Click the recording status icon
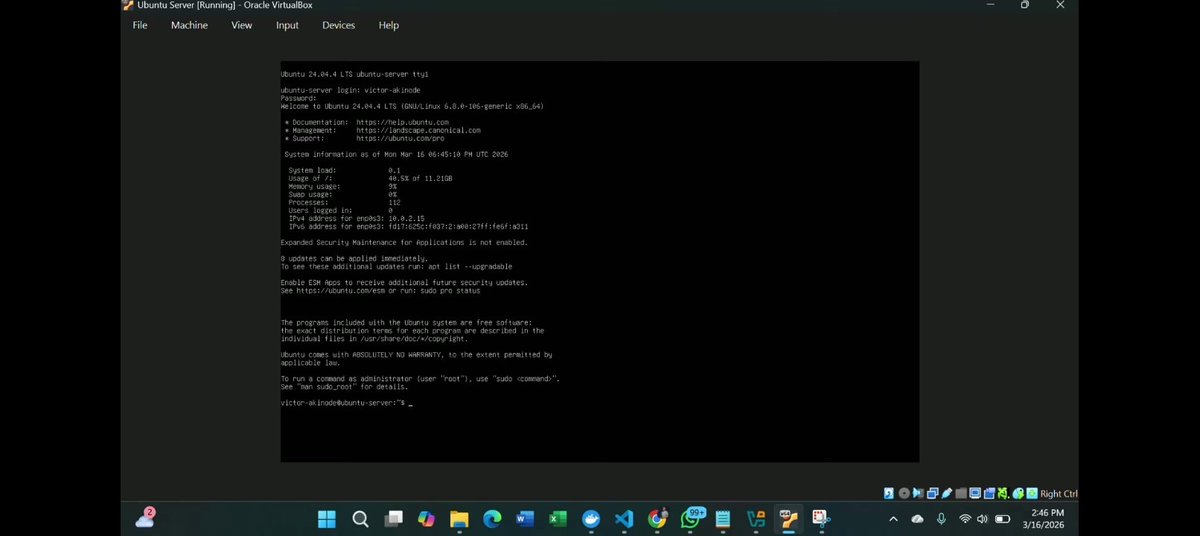 (x=989, y=493)
